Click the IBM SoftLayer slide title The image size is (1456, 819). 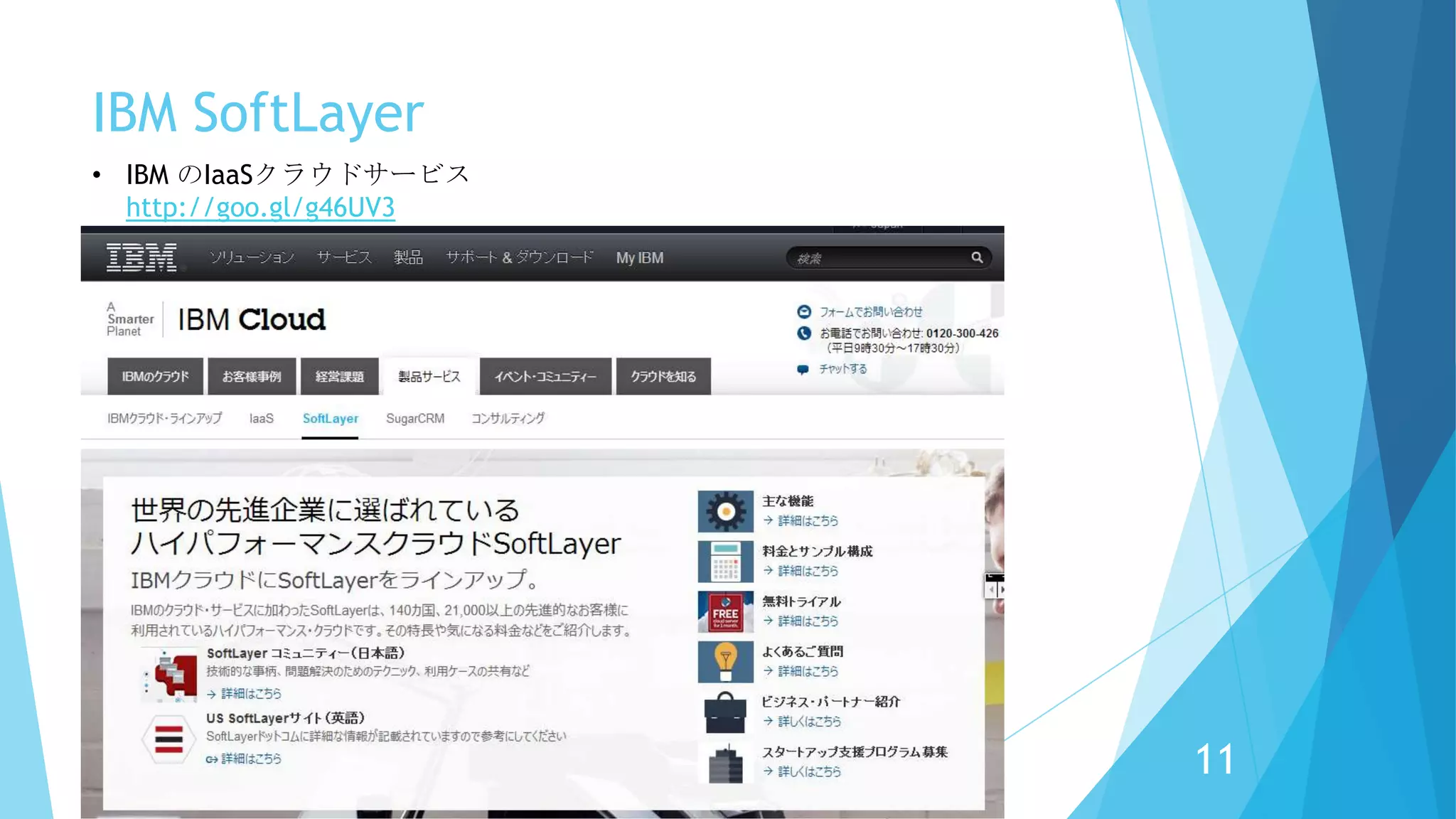pos(258,112)
